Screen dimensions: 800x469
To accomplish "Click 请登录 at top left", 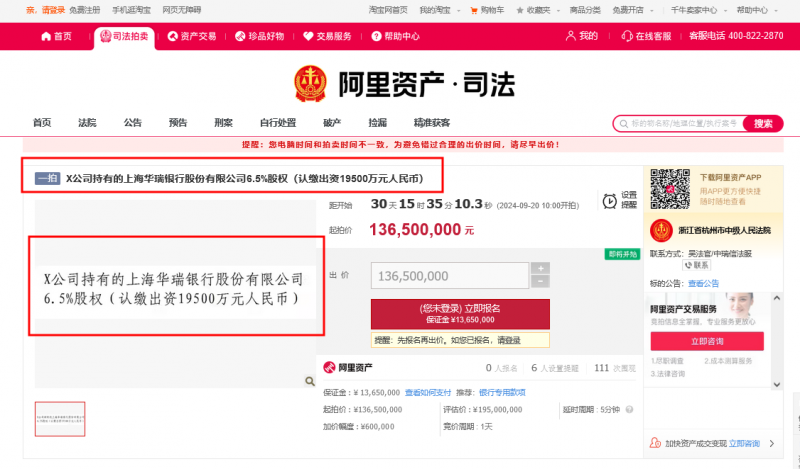I will 53,10.
